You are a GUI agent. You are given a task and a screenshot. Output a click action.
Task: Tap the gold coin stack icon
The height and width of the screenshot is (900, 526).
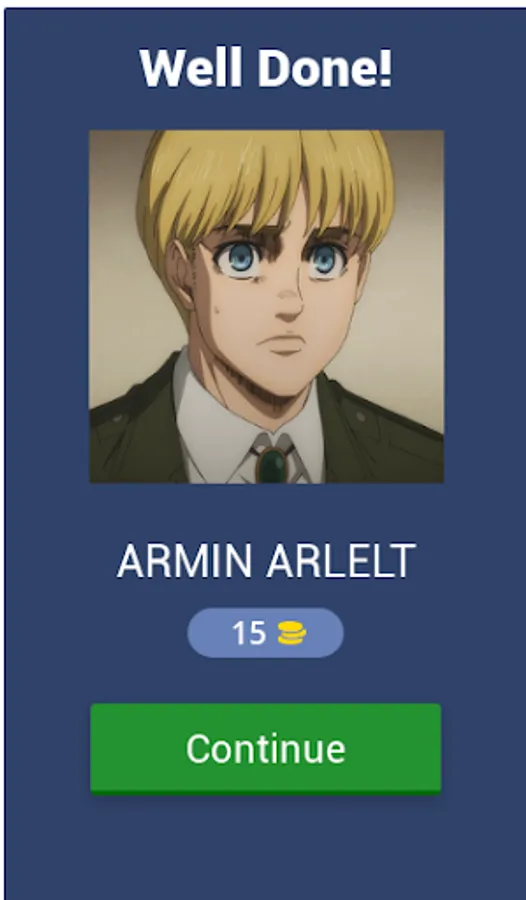click(x=292, y=634)
